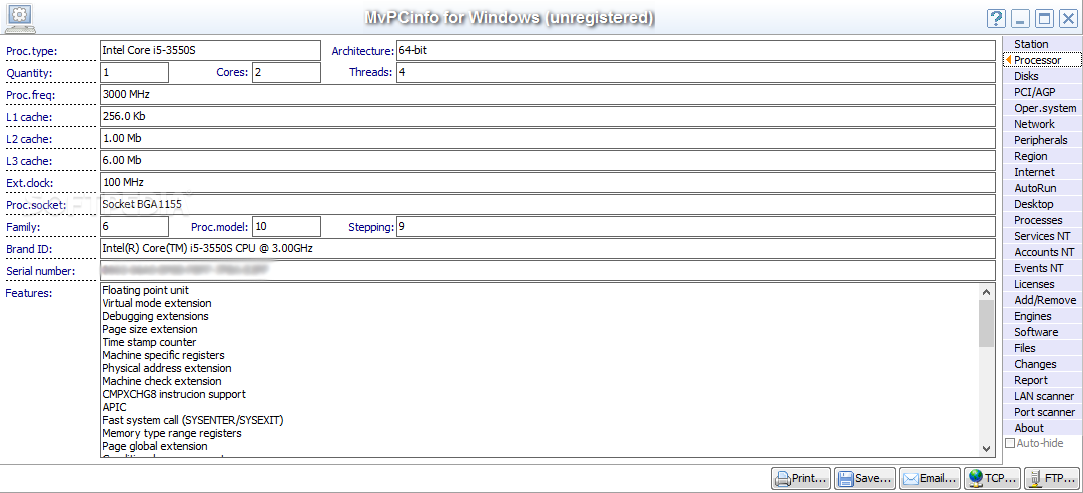Go to the Oper.system section
Viewport: 1083px width, 493px height.
point(1042,108)
